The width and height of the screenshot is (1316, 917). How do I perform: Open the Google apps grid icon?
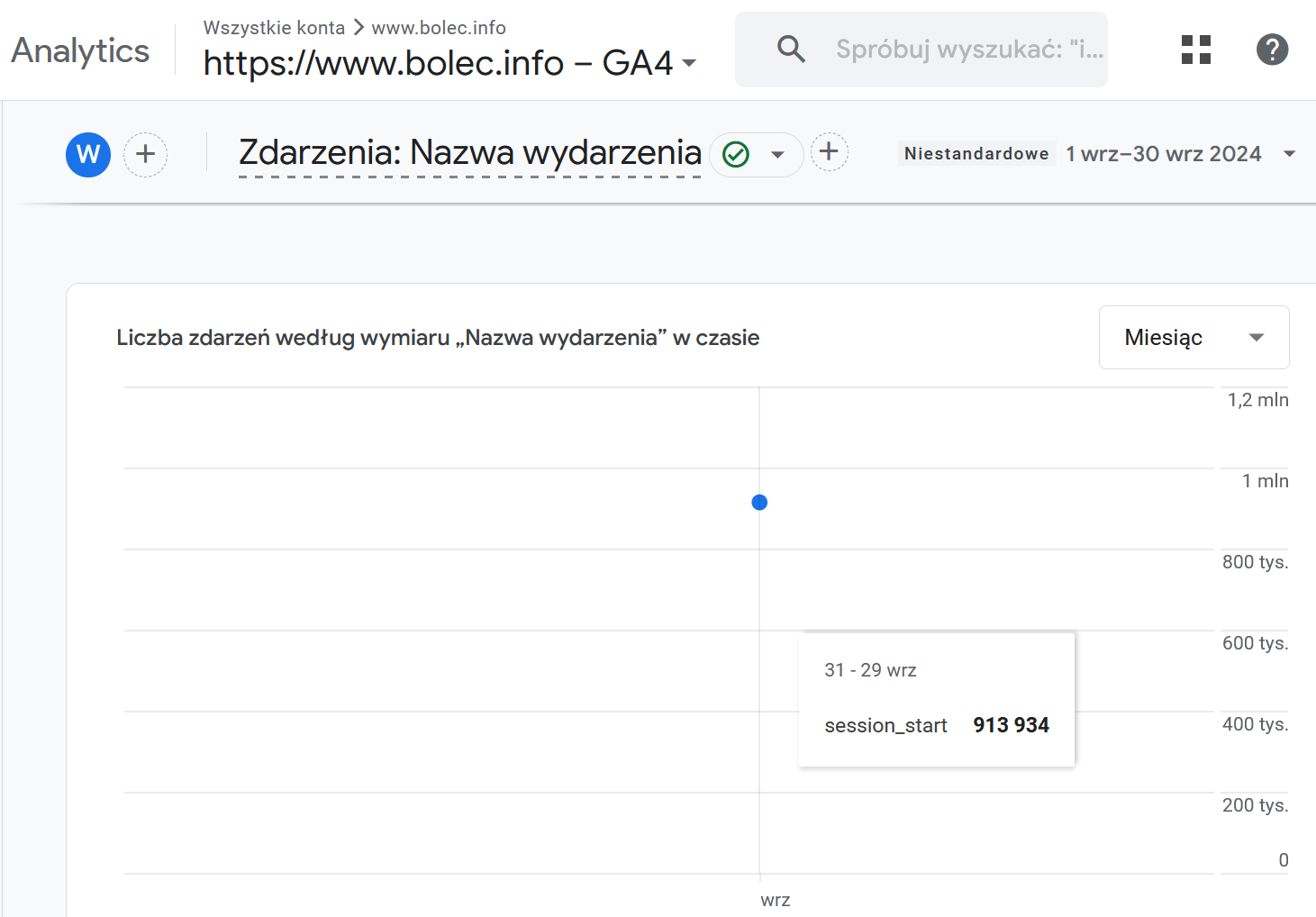tap(1196, 50)
